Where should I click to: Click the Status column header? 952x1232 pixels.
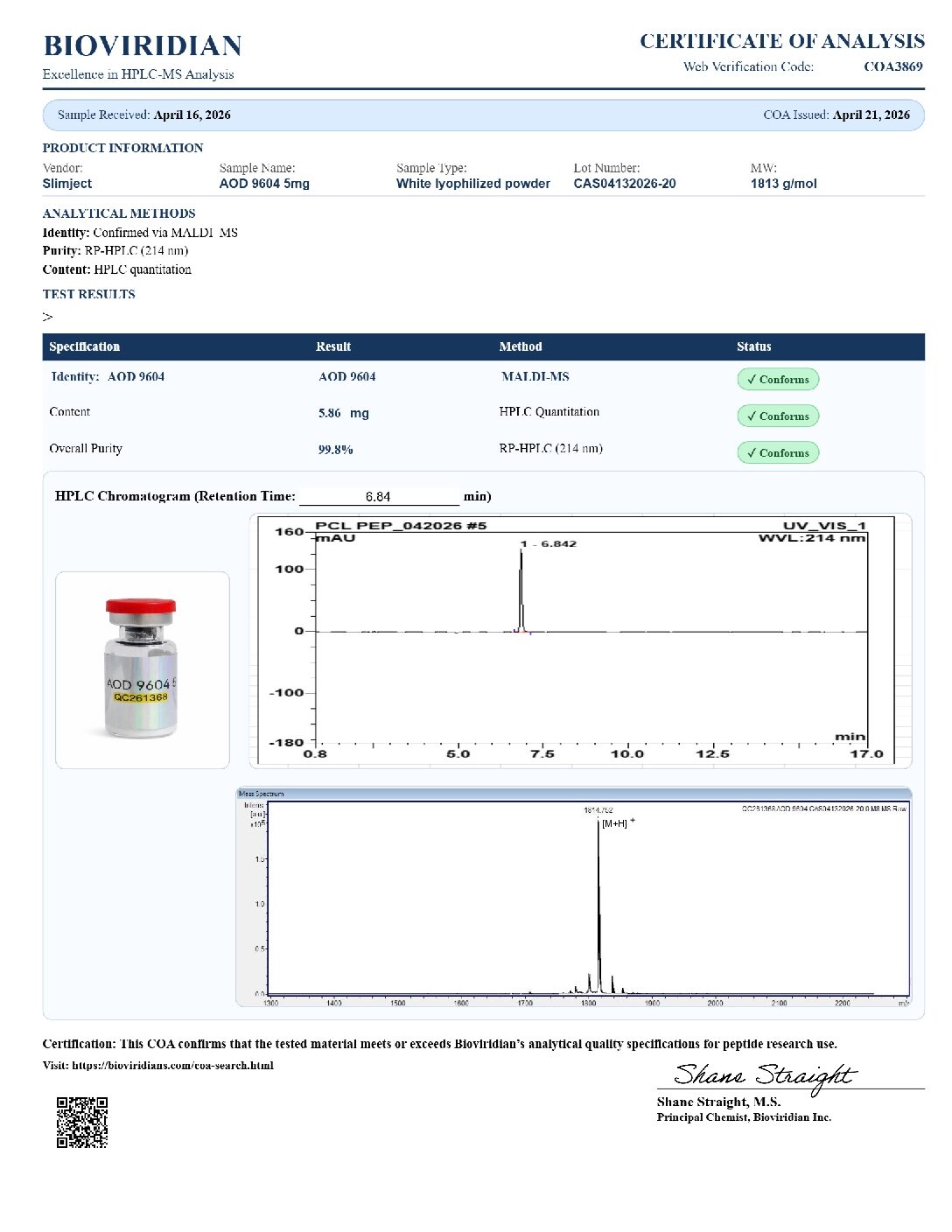pyautogui.click(x=754, y=346)
